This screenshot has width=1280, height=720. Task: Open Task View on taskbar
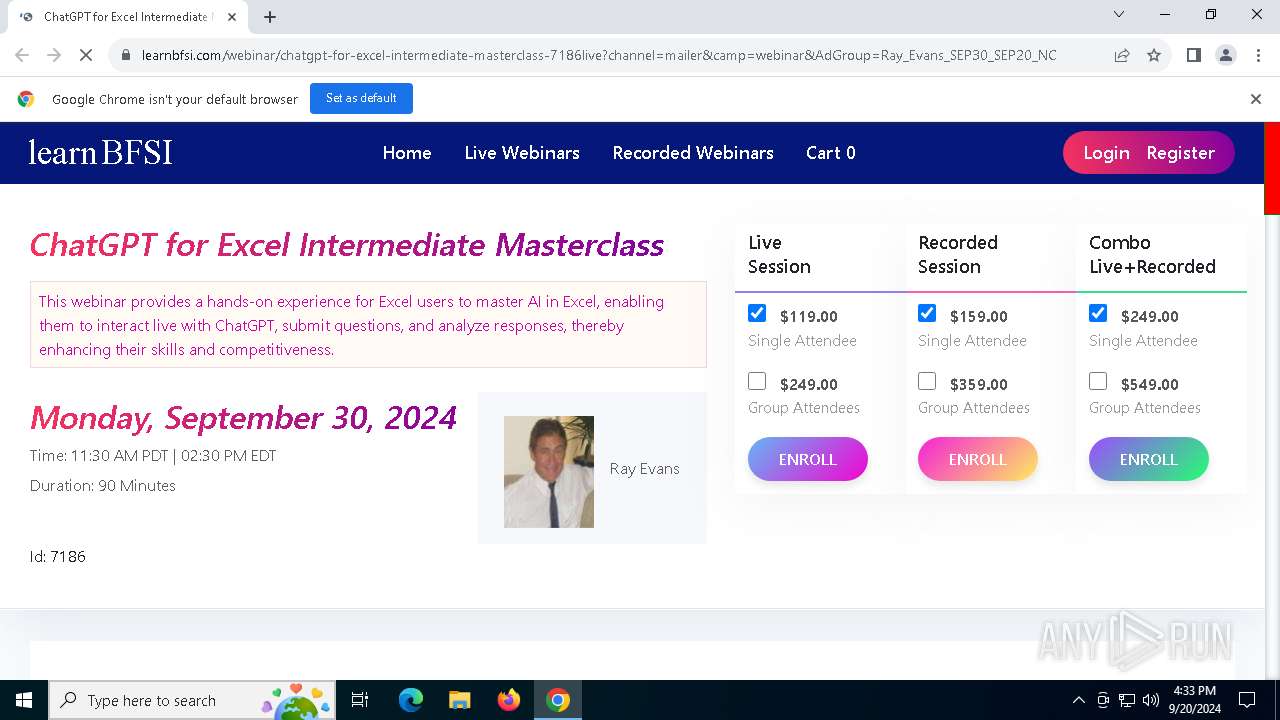[x=360, y=700]
